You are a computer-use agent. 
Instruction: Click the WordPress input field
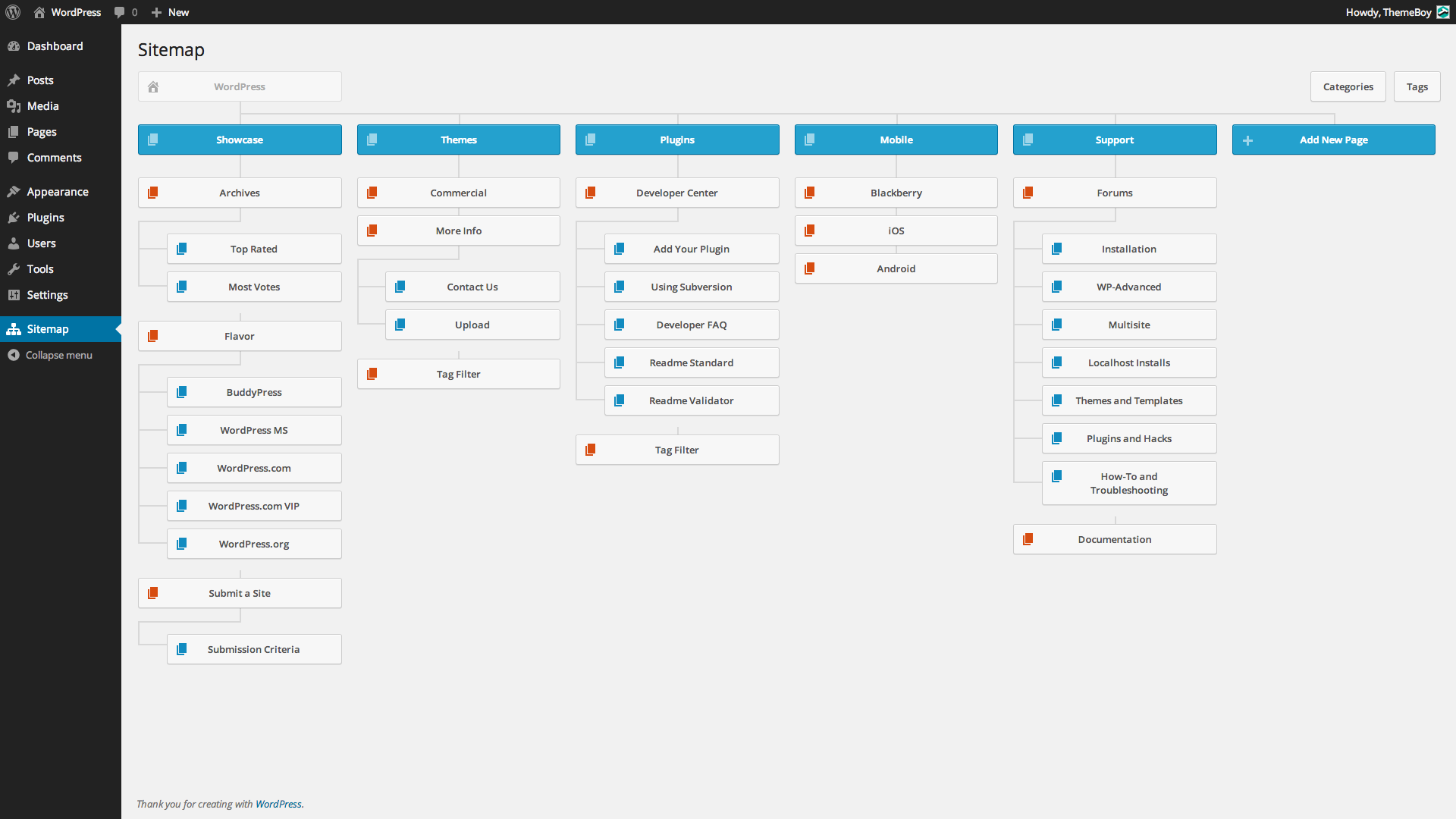pos(239,86)
